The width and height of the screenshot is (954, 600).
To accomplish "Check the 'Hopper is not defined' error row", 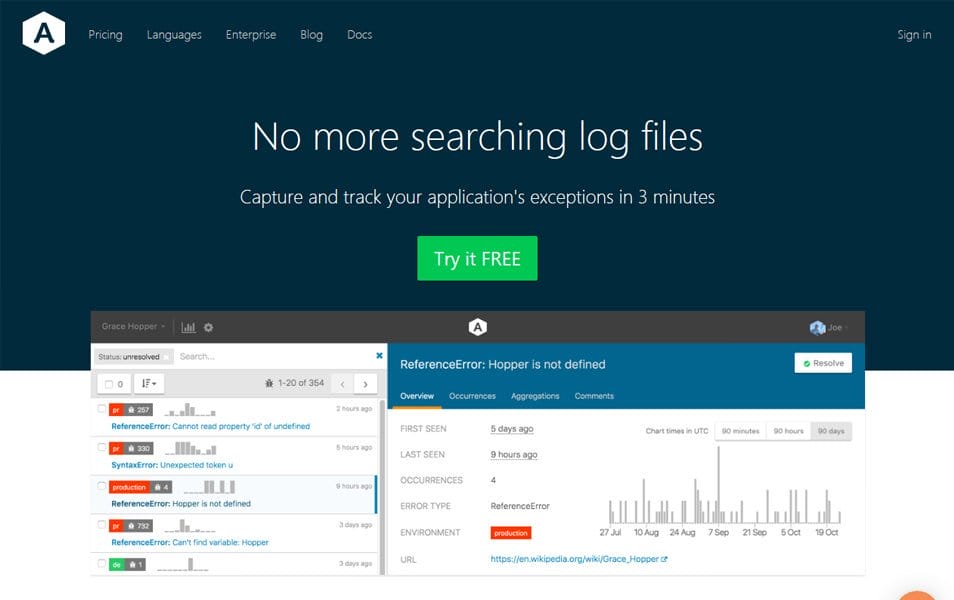I will point(102,486).
